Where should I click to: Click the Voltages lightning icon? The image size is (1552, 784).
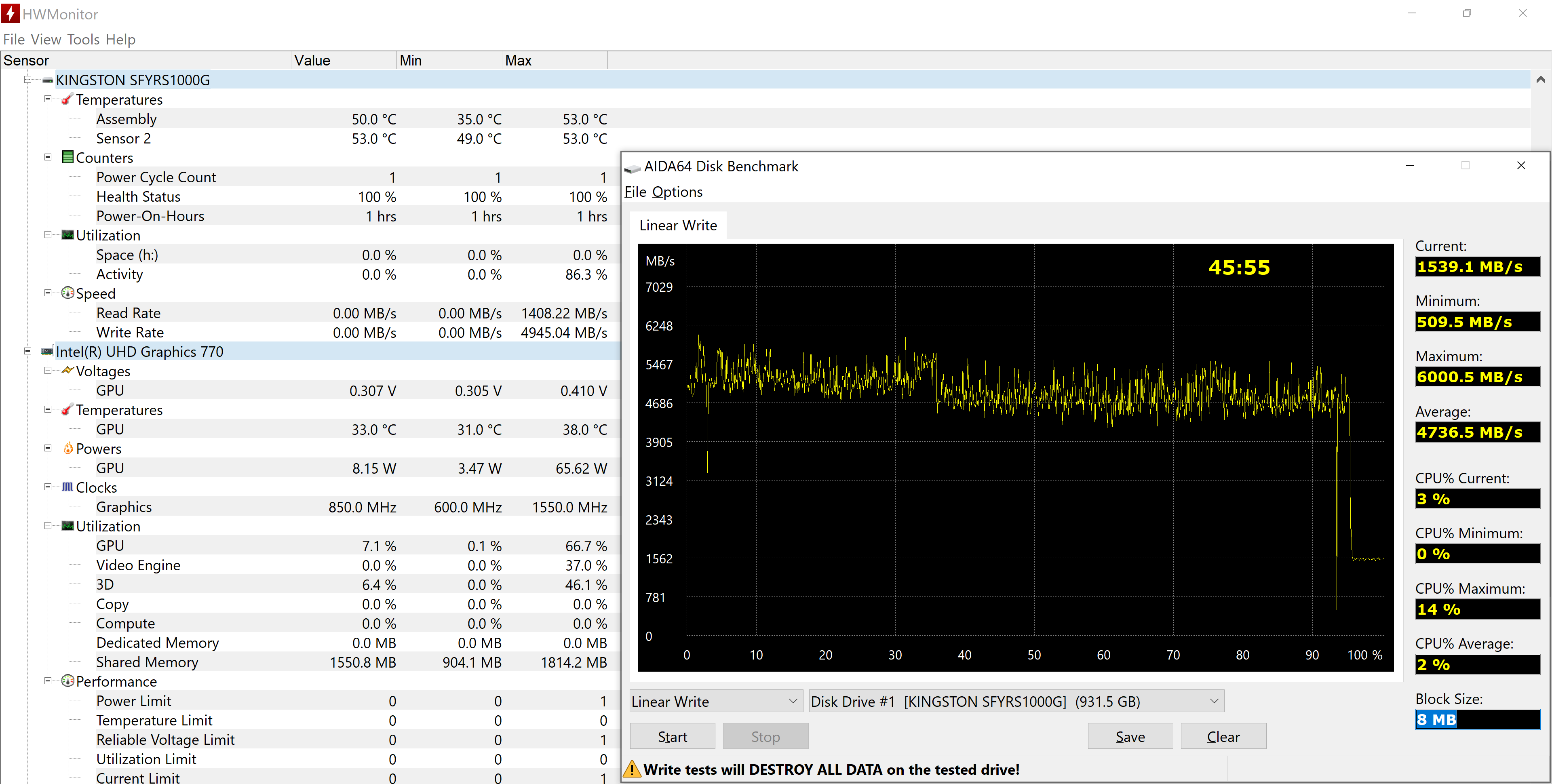pyautogui.click(x=67, y=371)
